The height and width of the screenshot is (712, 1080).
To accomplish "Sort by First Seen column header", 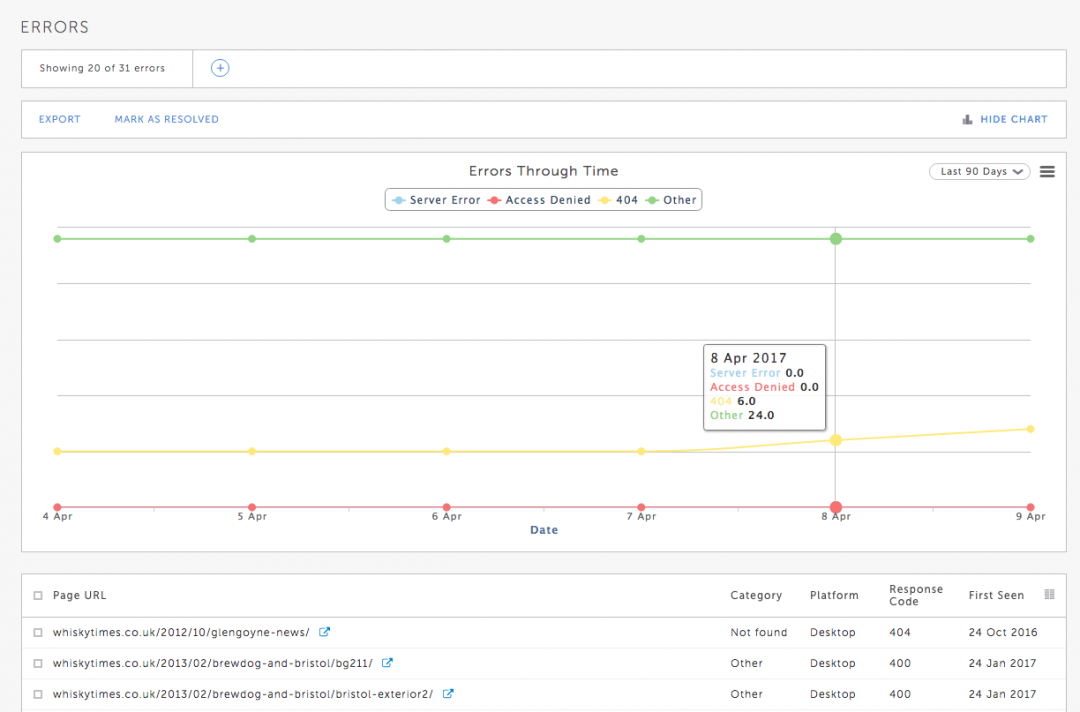I will coord(996,595).
